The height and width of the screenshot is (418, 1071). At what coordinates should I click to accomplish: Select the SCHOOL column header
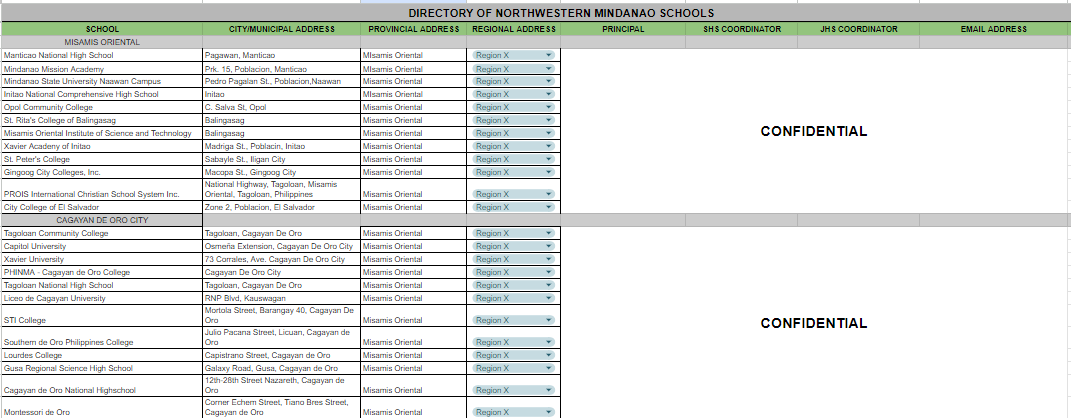tap(102, 29)
